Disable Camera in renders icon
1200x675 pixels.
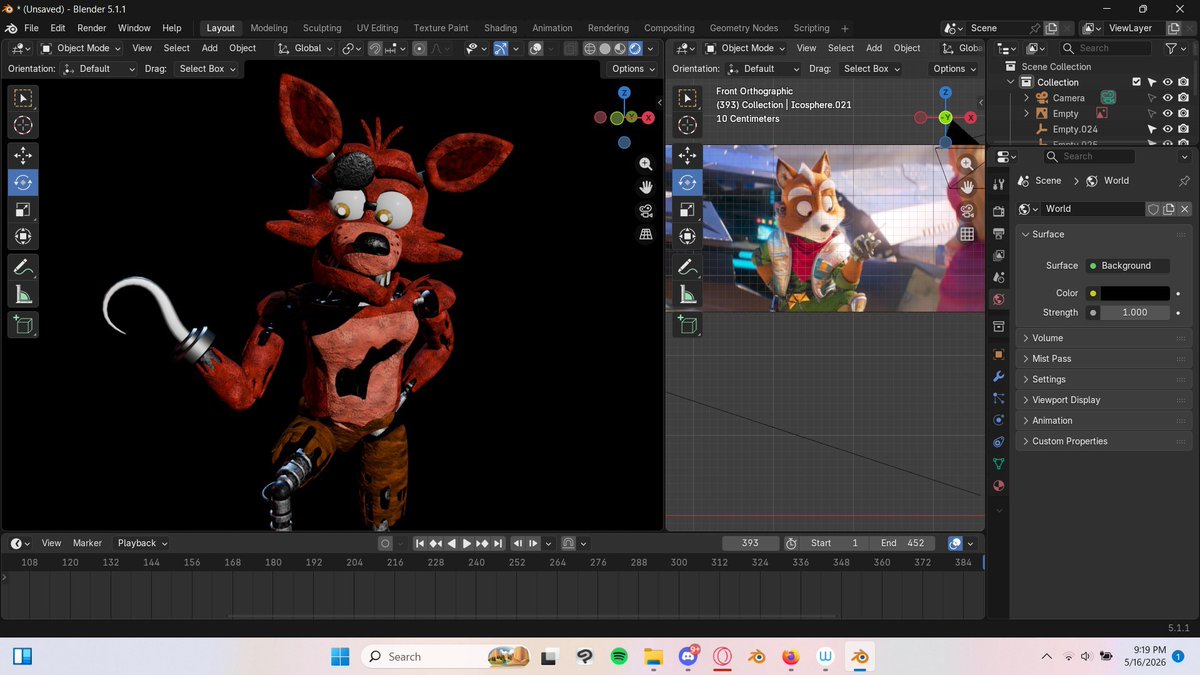coord(1183,98)
